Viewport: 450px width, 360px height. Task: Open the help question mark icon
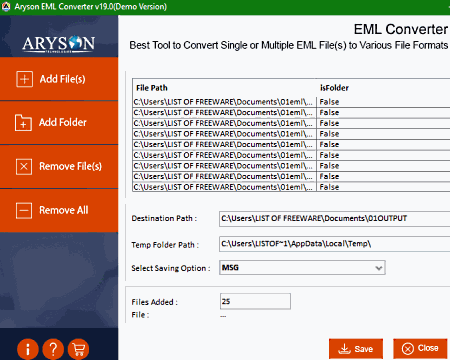coord(53,349)
